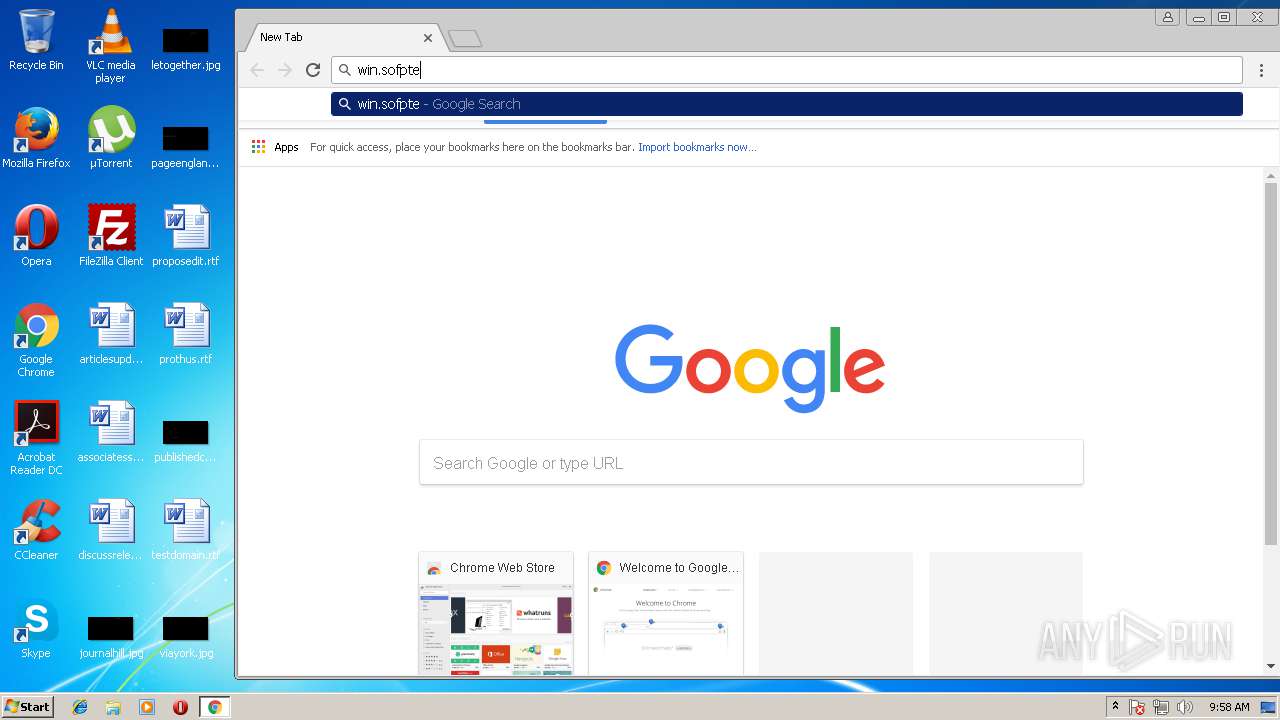Viewport: 1280px width, 720px height.
Task: Click the scrollbar down arrow
Action: click(1271, 667)
